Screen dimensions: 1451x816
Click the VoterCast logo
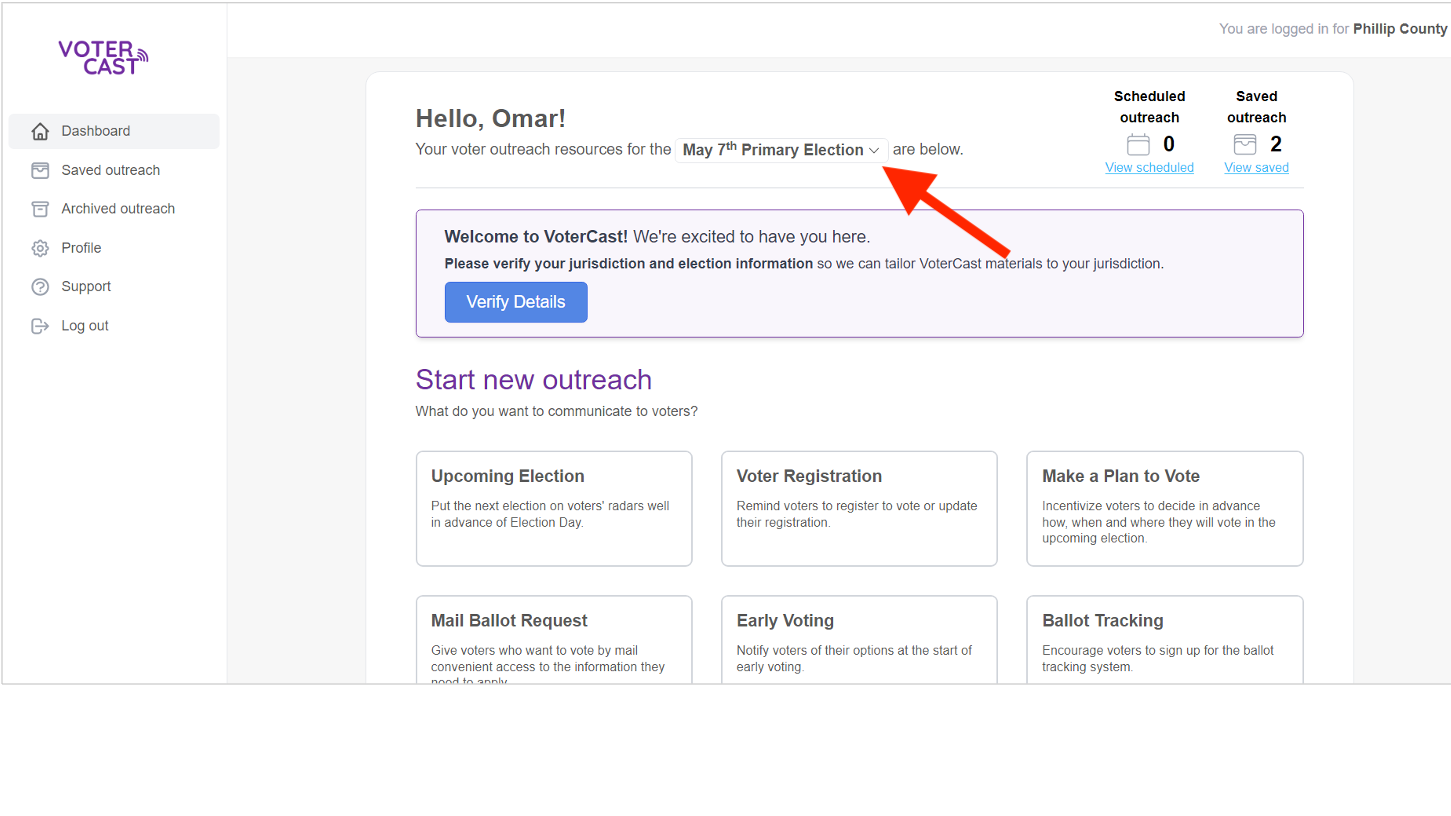point(103,57)
